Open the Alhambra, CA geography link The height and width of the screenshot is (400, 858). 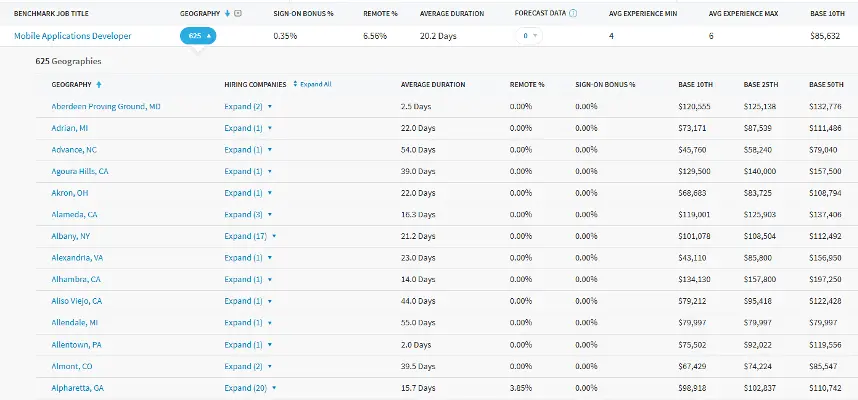click(x=76, y=280)
